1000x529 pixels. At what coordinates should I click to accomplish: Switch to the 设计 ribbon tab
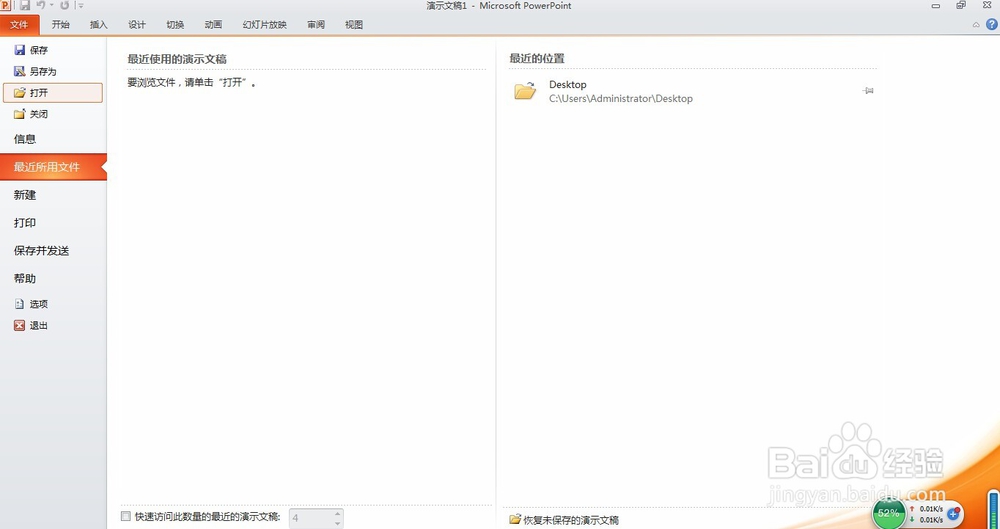[x=137, y=25]
